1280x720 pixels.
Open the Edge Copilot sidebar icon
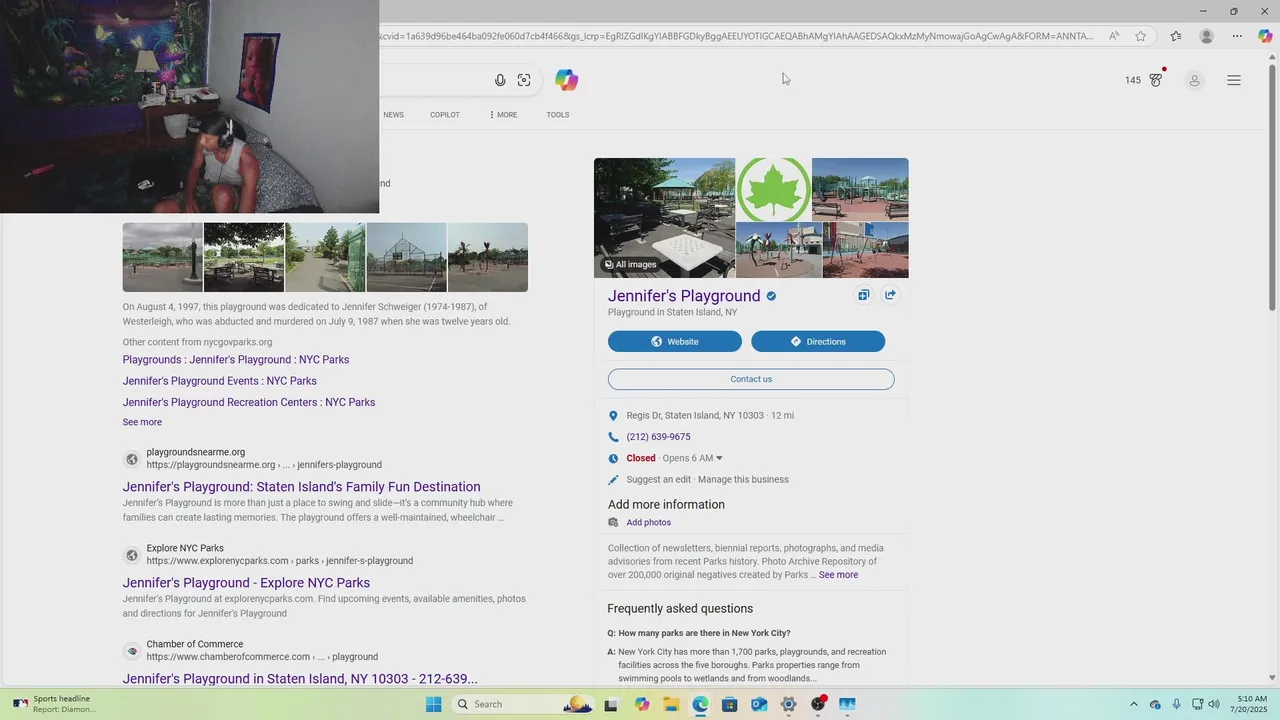pyautogui.click(x=1265, y=36)
